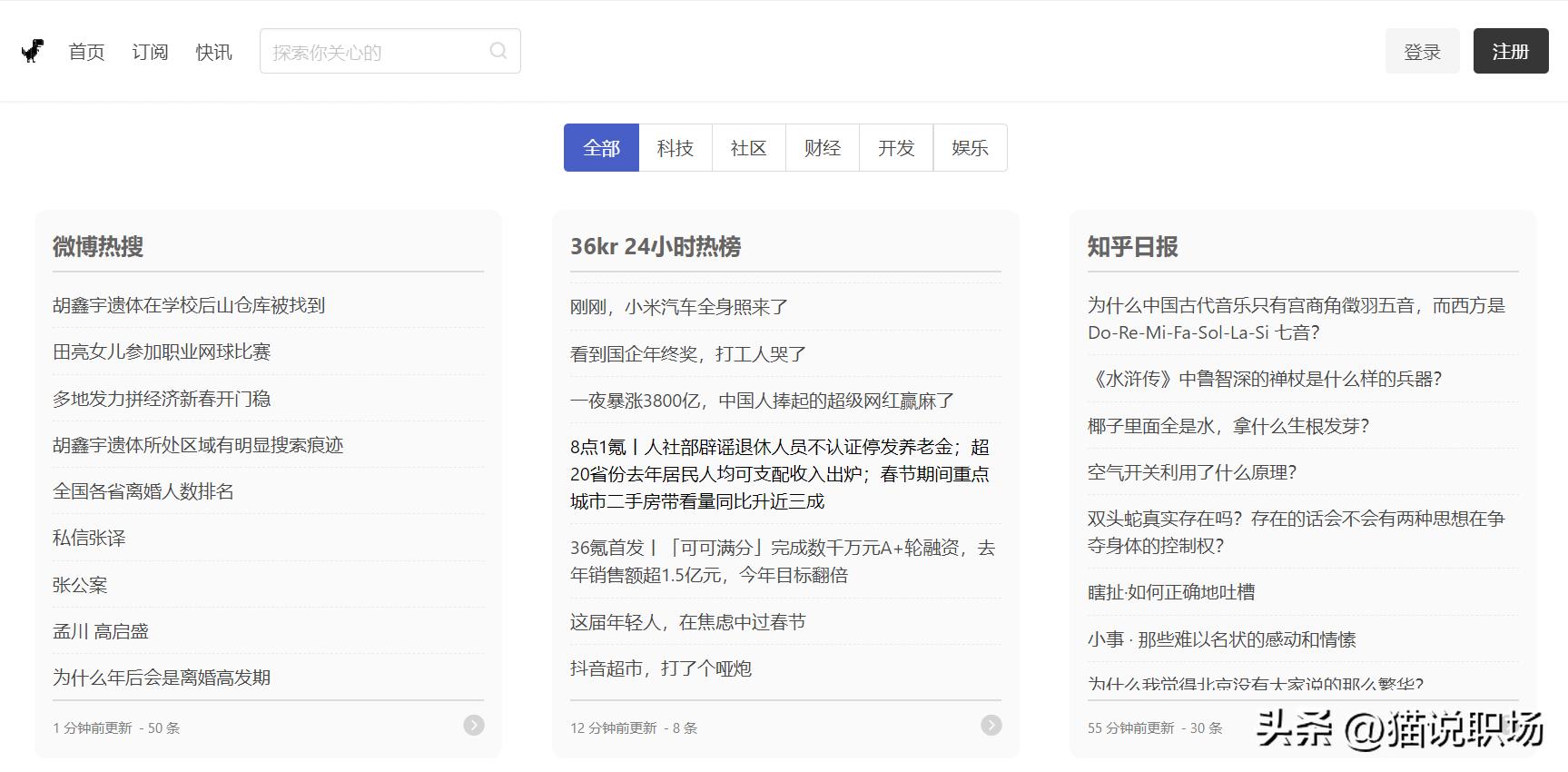1568x772 pixels.
Task: Open the 微博热搜 card heading
Action: coord(98,246)
